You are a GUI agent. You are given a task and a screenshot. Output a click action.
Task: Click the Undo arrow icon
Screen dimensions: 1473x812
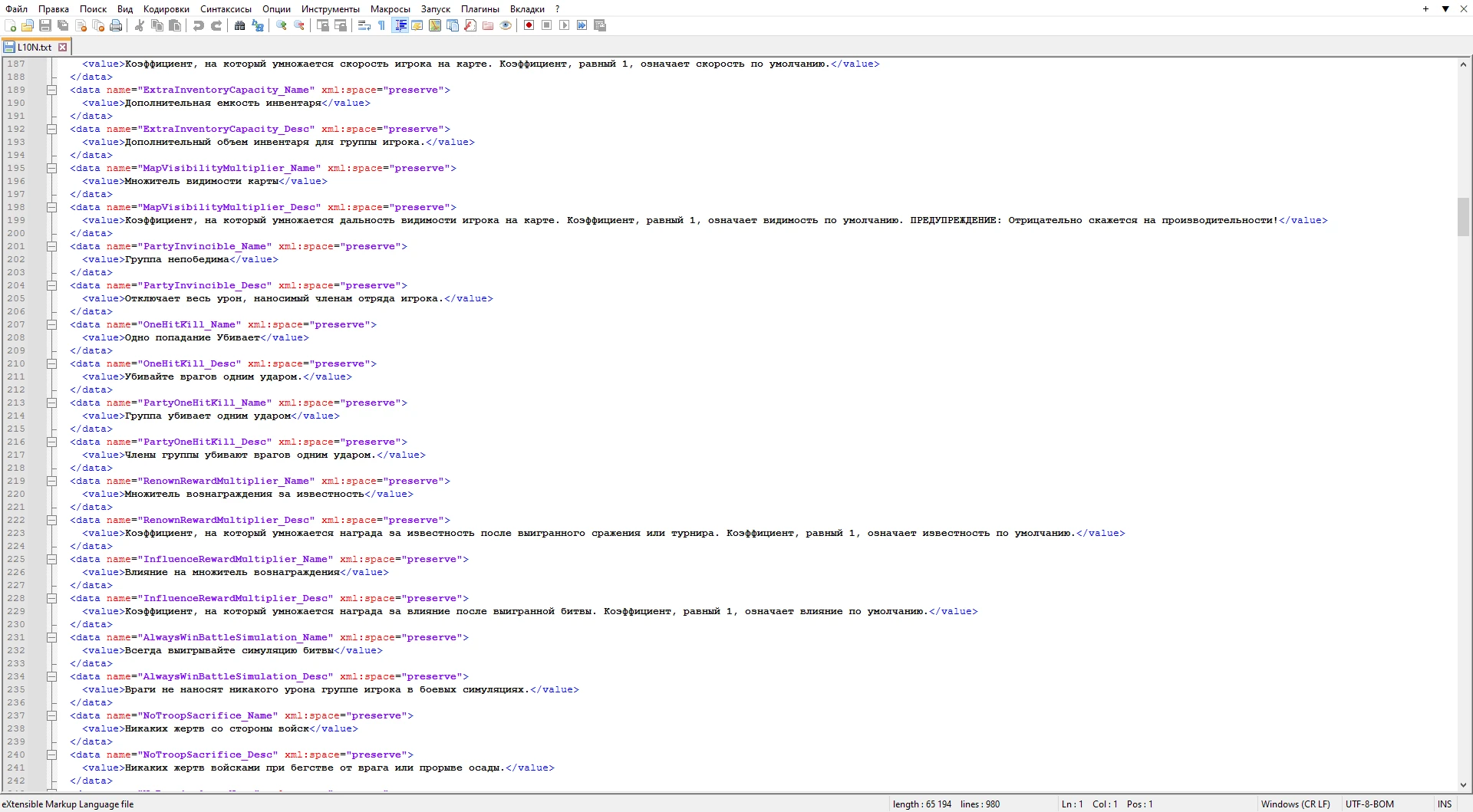(199, 26)
